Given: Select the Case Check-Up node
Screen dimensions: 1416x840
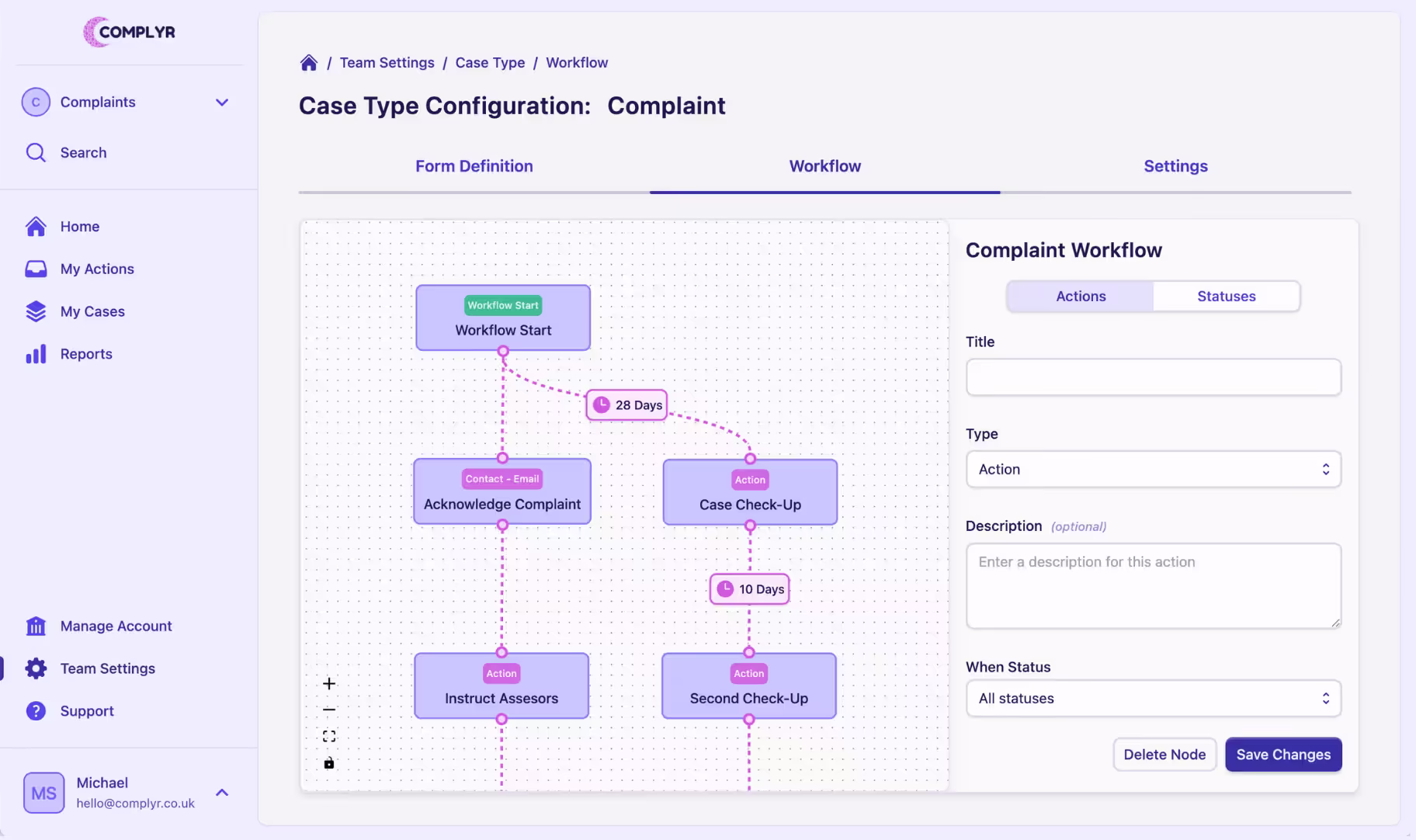Looking at the screenshot, I should tap(750, 492).
